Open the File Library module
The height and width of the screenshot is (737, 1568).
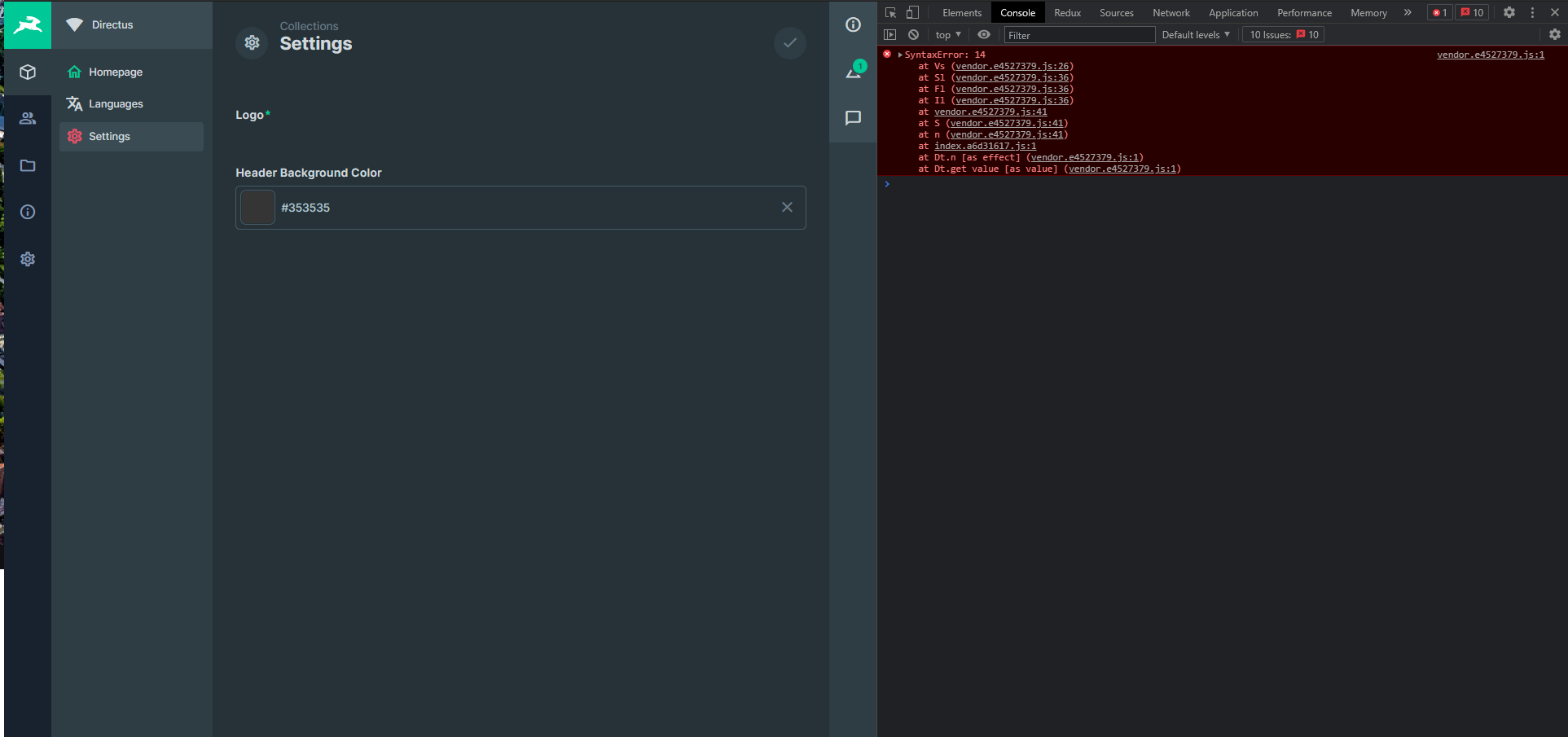pos(28,165)
